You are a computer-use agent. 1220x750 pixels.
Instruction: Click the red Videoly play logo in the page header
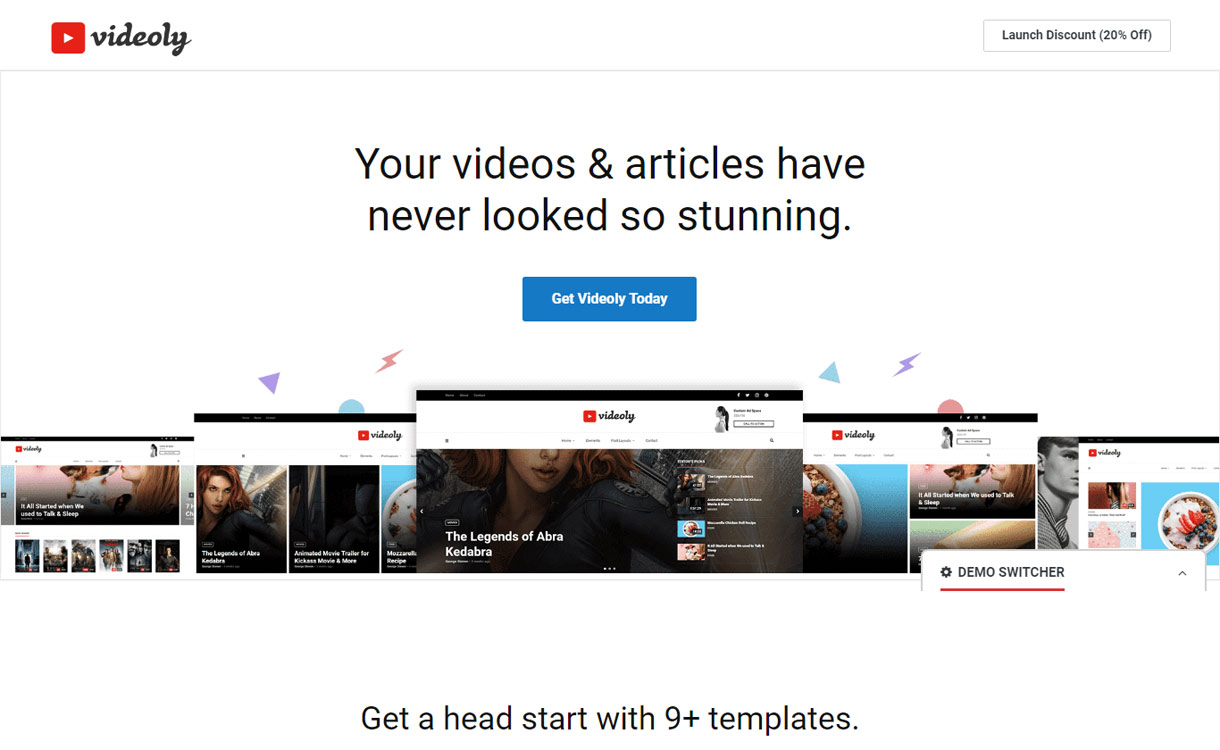68,38
